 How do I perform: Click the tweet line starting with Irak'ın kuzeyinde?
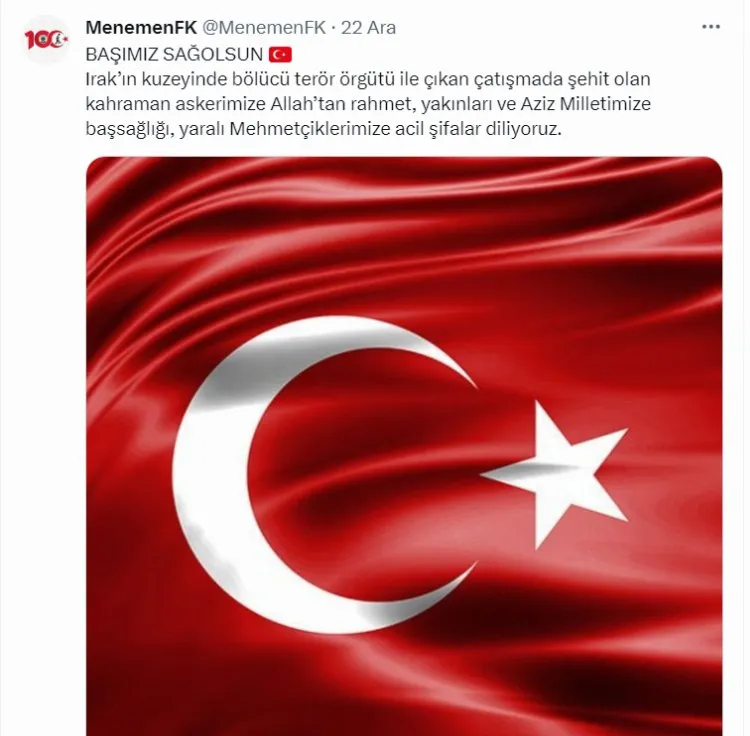pyautogui.click(x=368, y=79)
